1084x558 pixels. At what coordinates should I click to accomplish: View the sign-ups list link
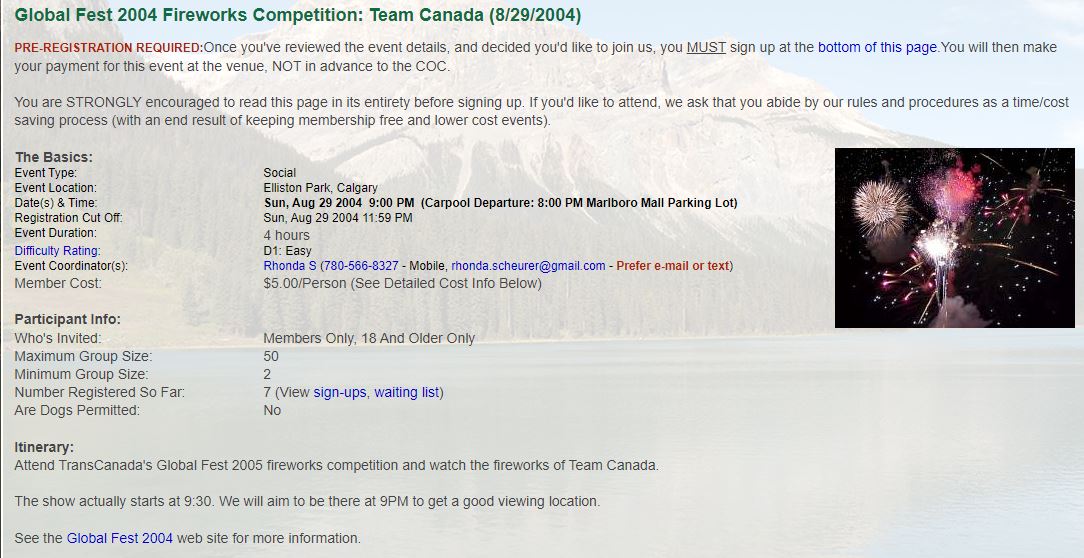click(340, 392)
